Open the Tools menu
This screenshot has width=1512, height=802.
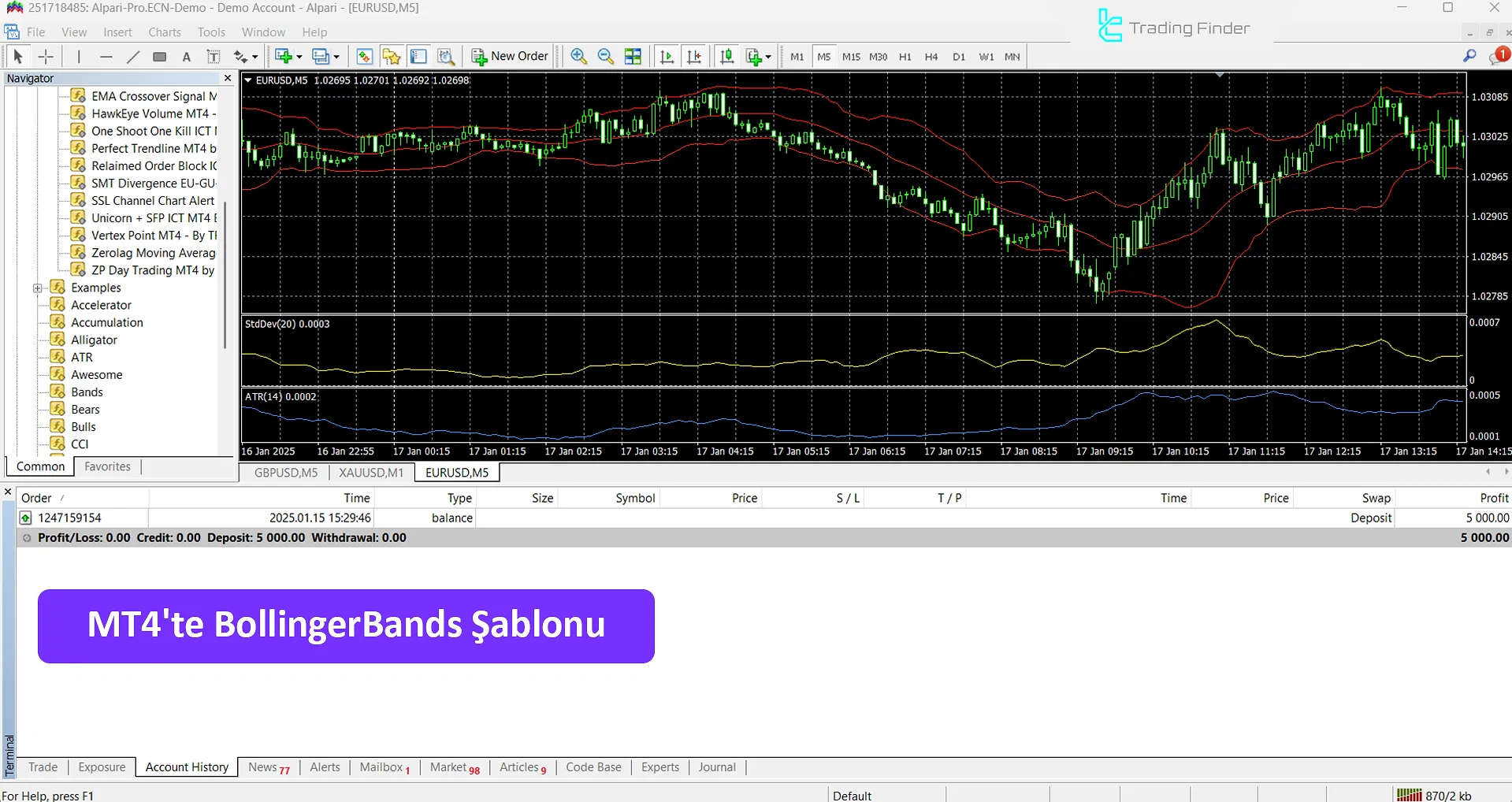[211, 32]
